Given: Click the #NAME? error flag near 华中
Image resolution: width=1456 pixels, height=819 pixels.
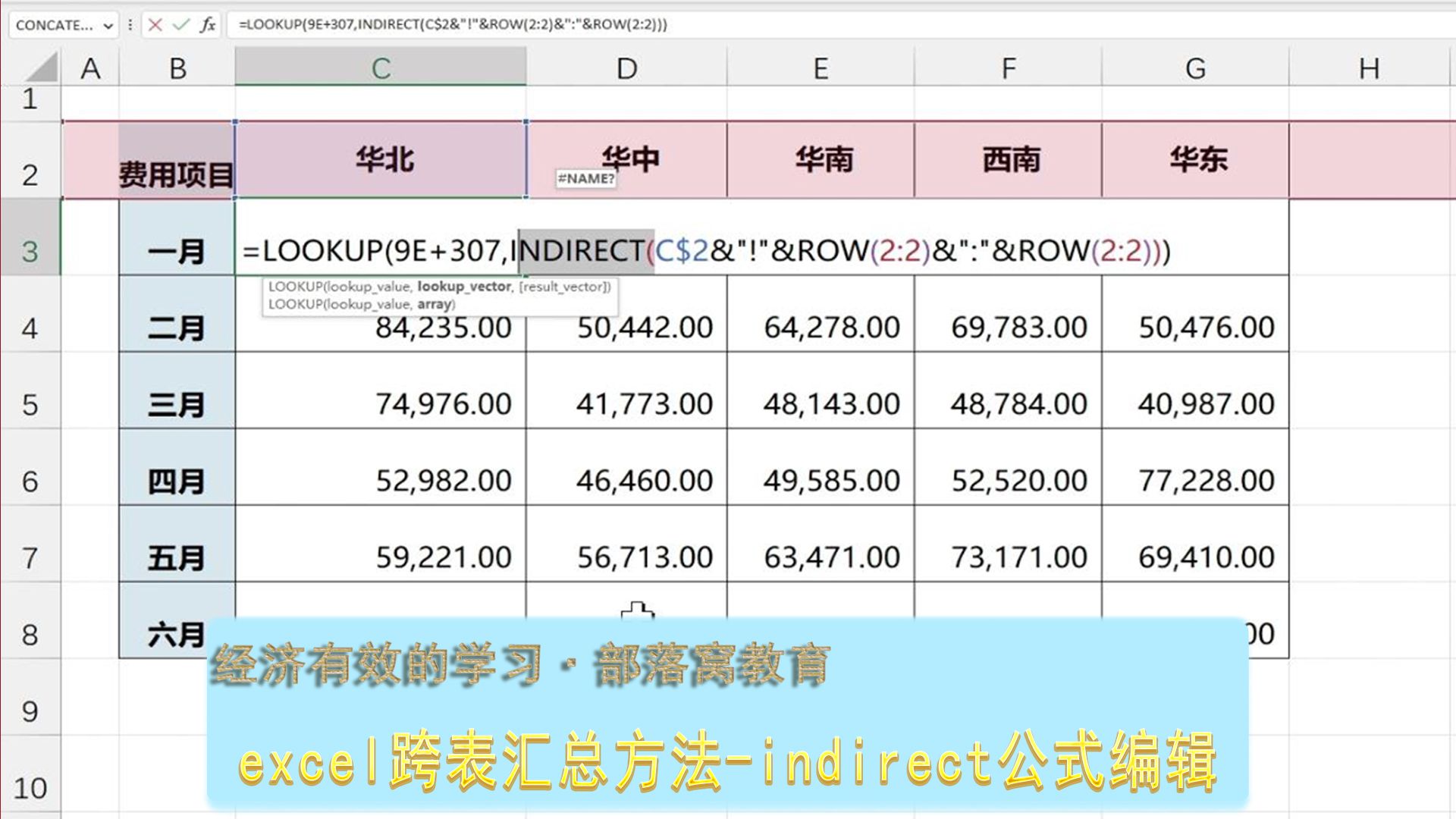Looking at the screenshot, I should pyautogui.click(x=585, y=180).
